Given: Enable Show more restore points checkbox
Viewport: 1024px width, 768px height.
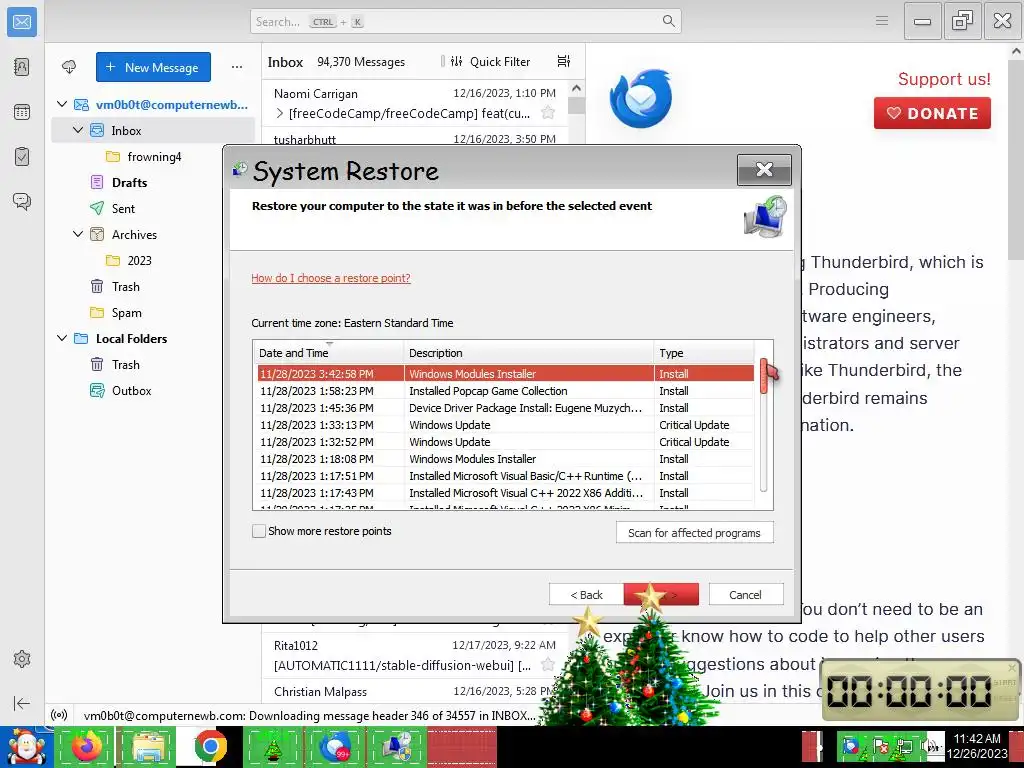Looking at the screenshot, I should tap(259, 531).
